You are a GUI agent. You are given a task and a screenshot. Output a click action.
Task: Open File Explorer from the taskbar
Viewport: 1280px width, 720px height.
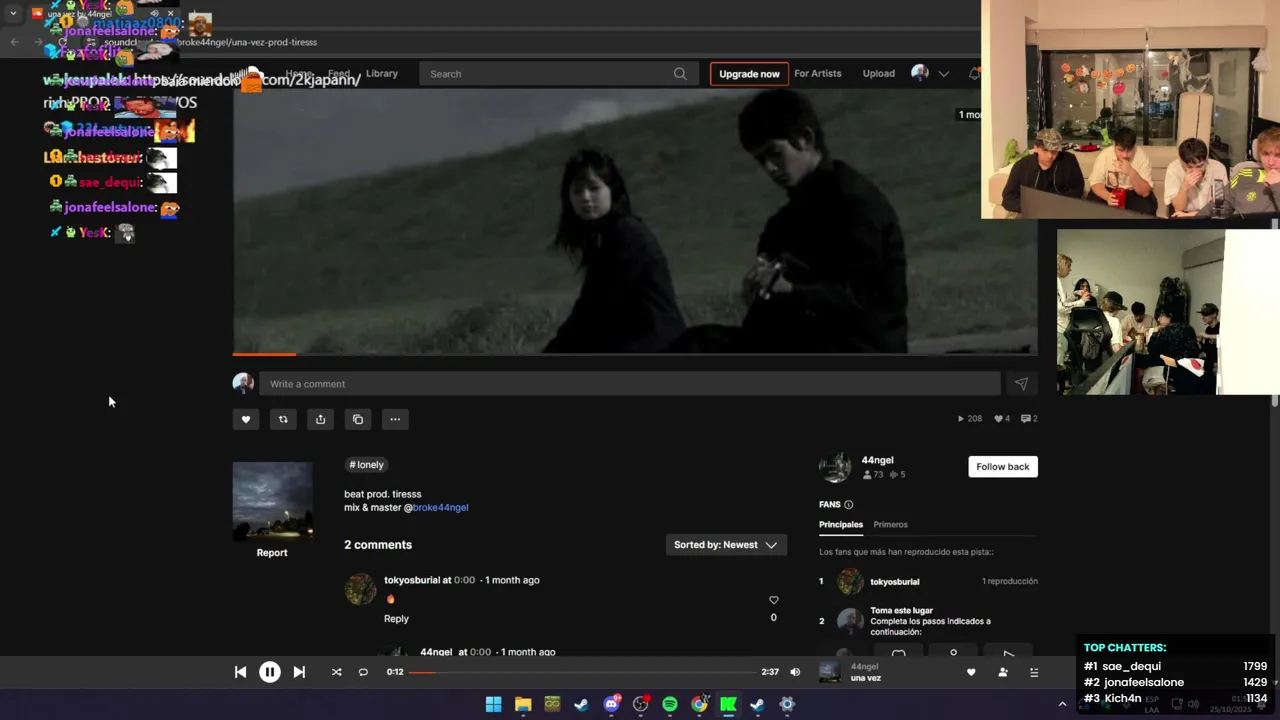[523, 704]
